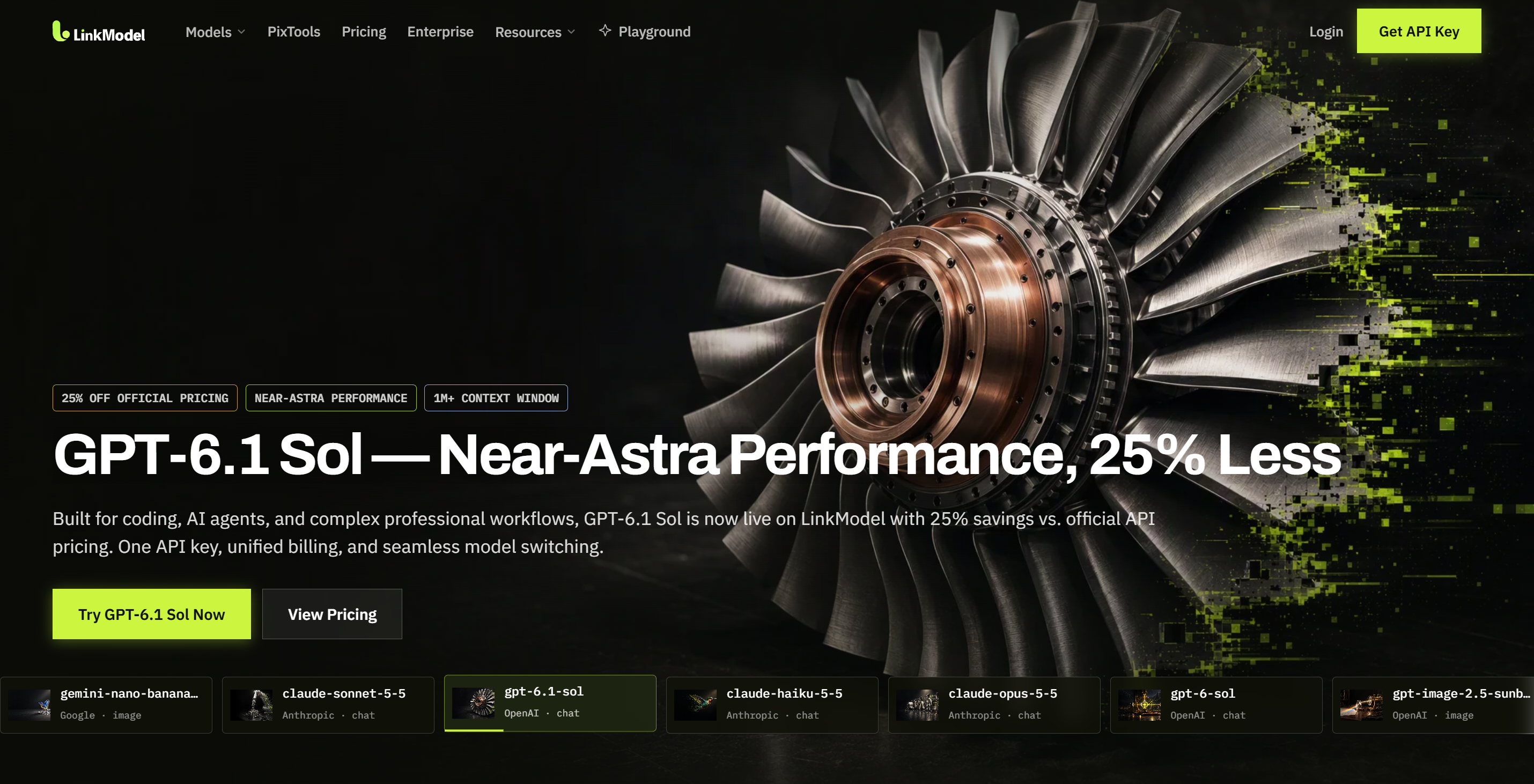Viewport: 1534px width, 784px height.
Task: Click the NEAR-ASTRA PERFORMANCE badge
Action: point(330,398)
